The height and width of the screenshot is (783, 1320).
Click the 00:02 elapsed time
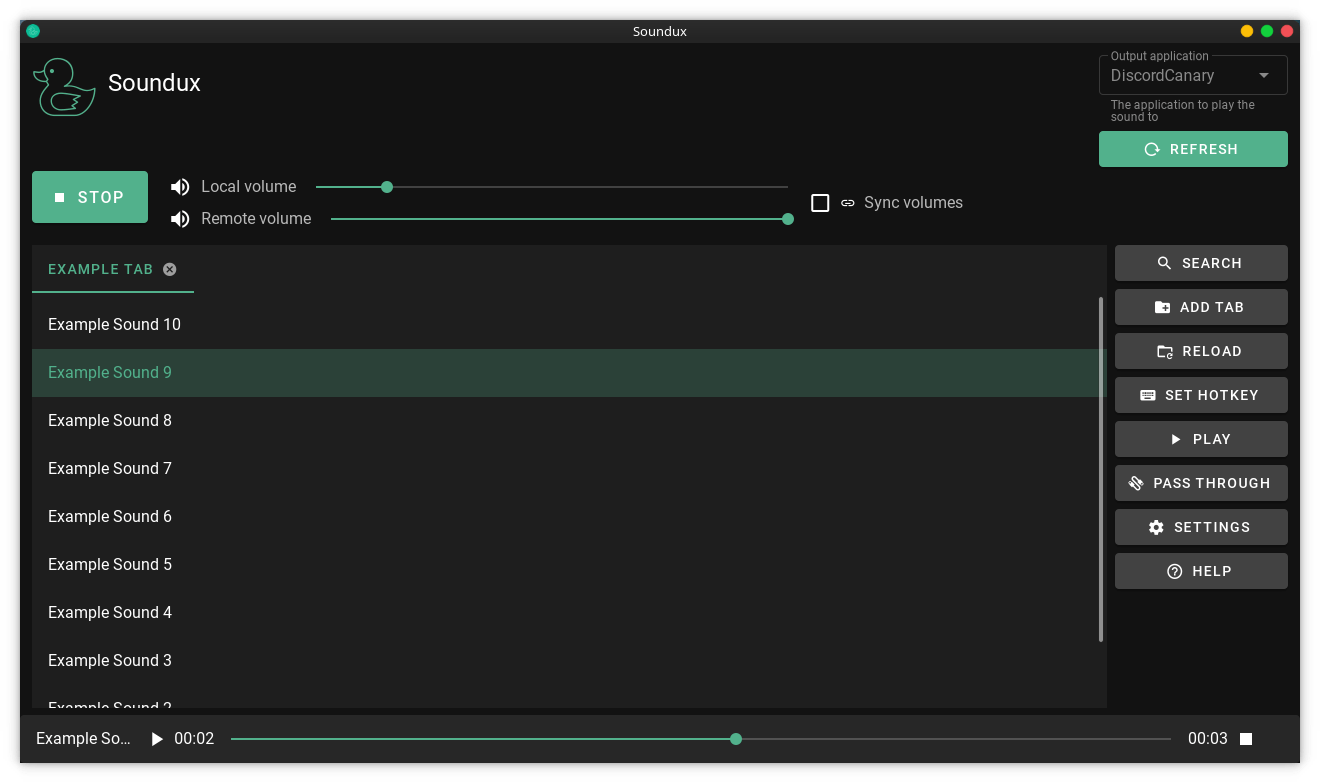pyautogui.click(x=194, y=739)
